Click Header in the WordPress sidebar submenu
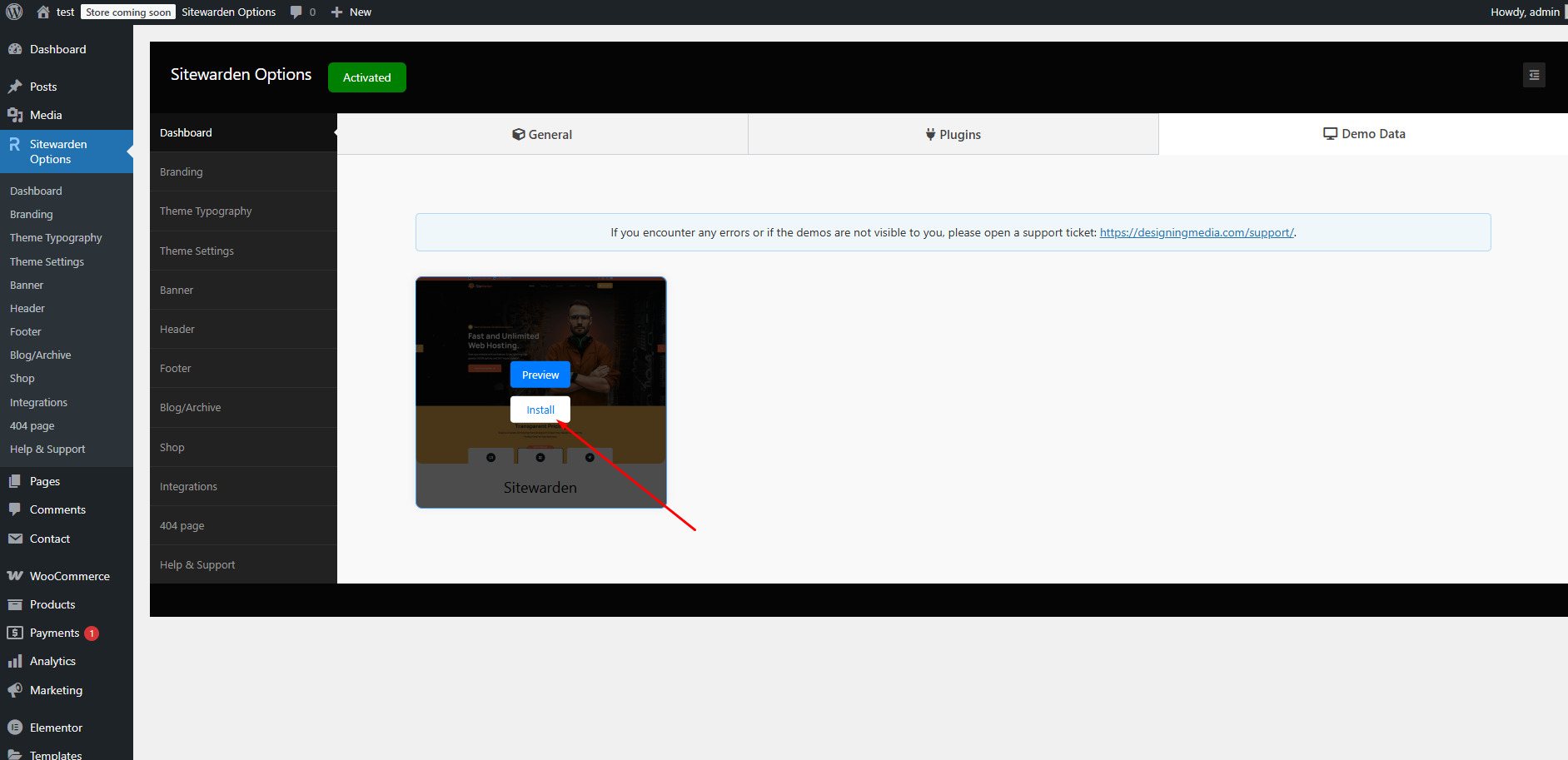Image resolution: width=1568 pixels, height=760 pixels. click(27, 308)
